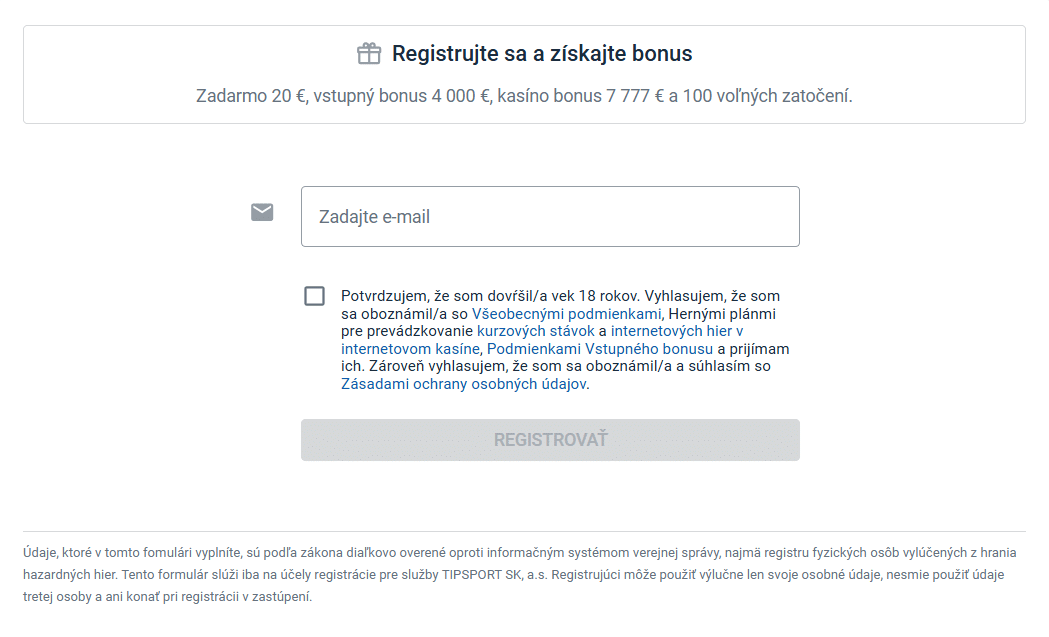
Task: Open the "Podmienkami Vstupného bonusu" link
Action: coord(600,349)
